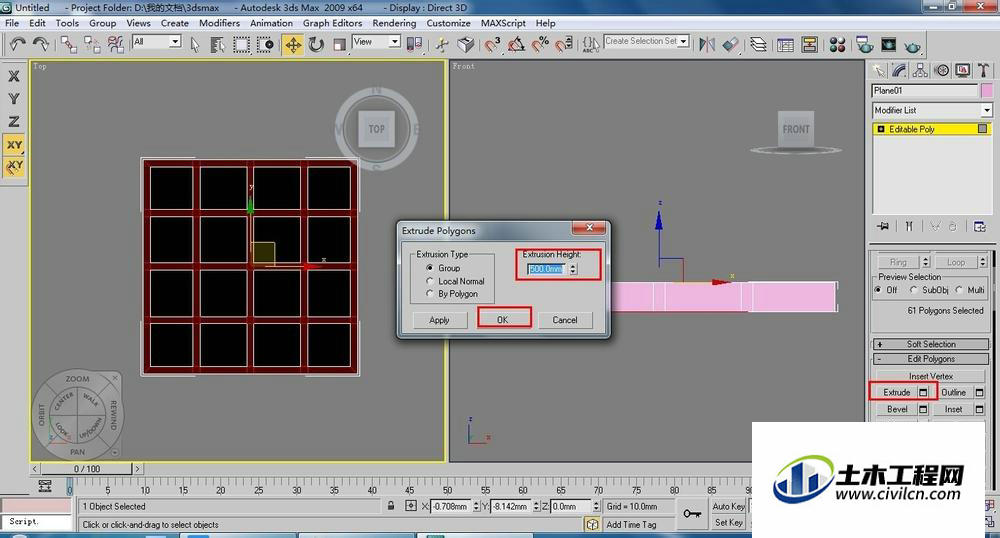Click the Redo arrow icon

point(41,44)
